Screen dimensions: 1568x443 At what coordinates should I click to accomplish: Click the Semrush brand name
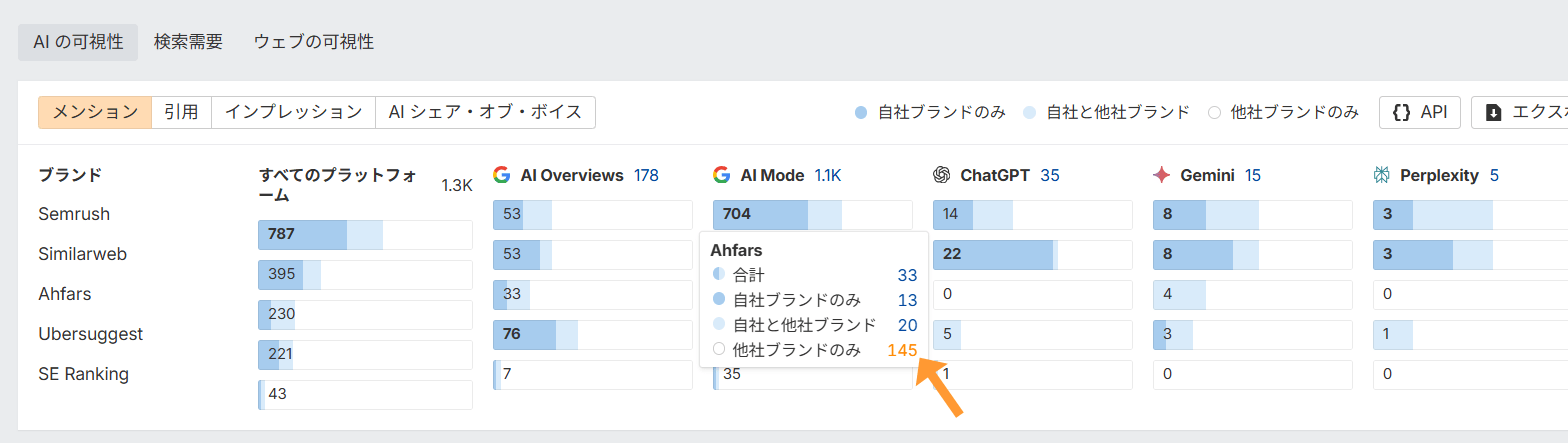(x=74, y=214)
